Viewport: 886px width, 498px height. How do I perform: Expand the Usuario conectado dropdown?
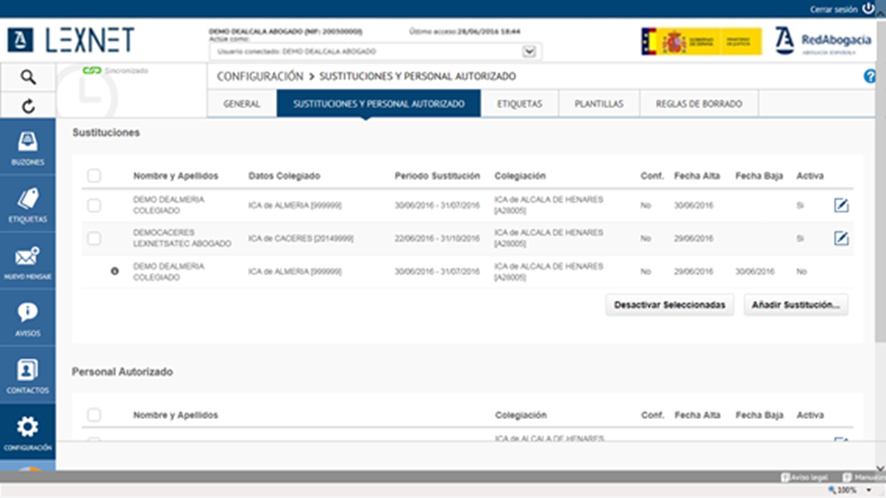(530, 51)
